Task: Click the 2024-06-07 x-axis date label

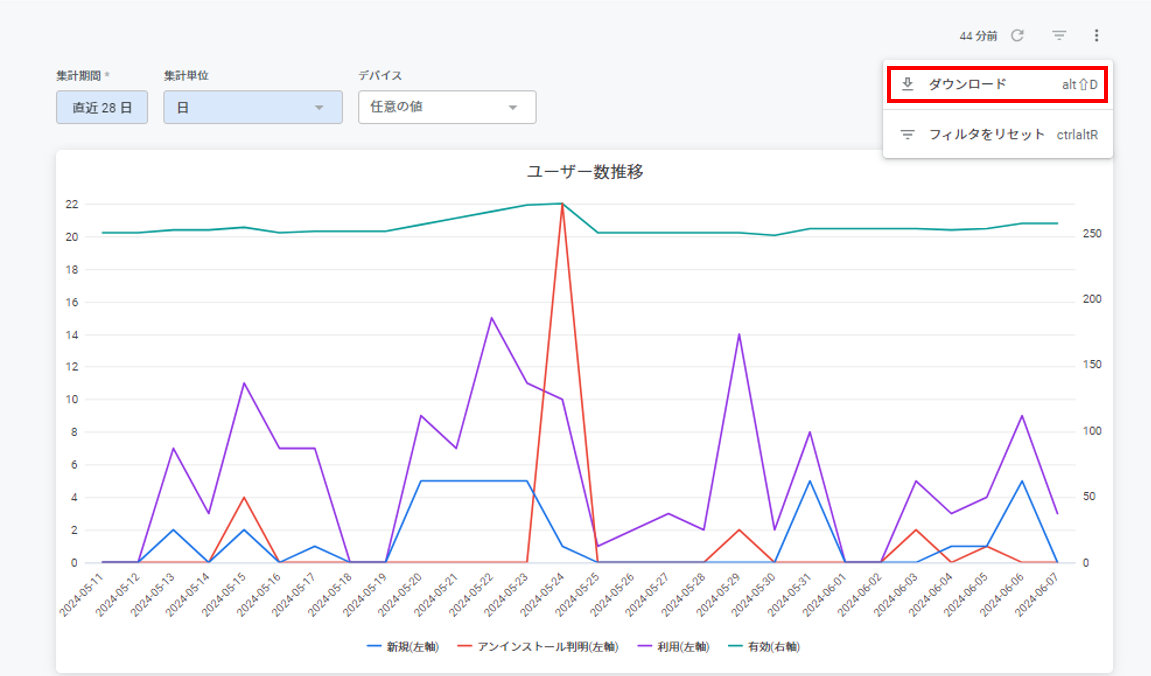Action: point(1037,594)
